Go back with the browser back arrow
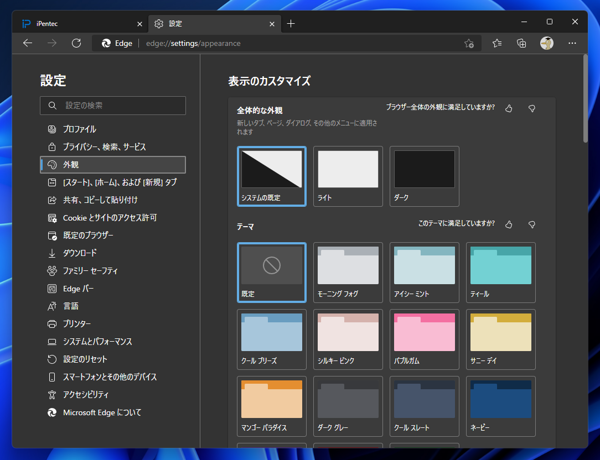The width and height of the screenshot is (600, 460). click(28, 43)
